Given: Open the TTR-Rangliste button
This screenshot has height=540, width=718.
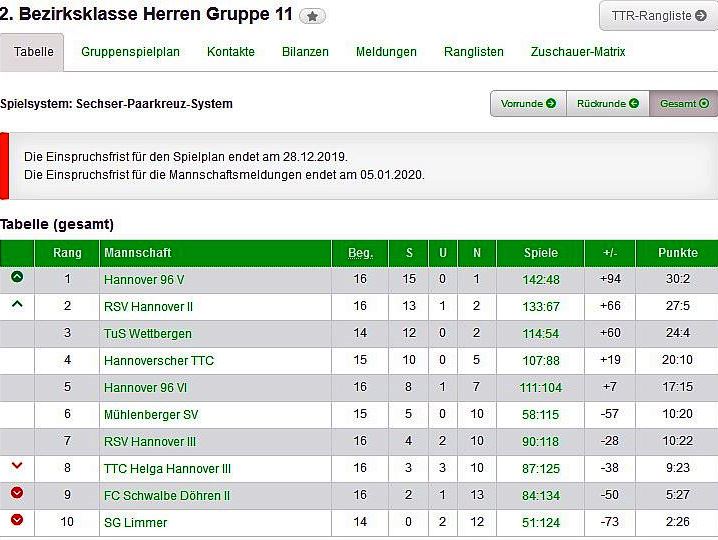Looking at the screenshot, I should click(658, 16).
